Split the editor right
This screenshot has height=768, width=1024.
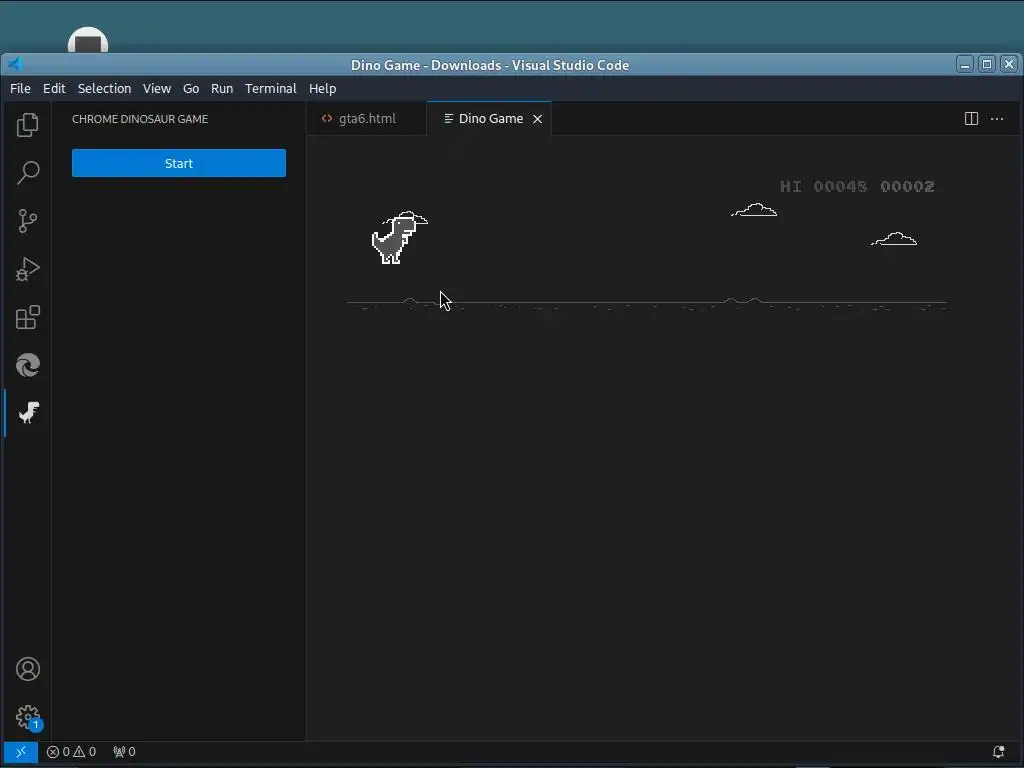point(971,119)
